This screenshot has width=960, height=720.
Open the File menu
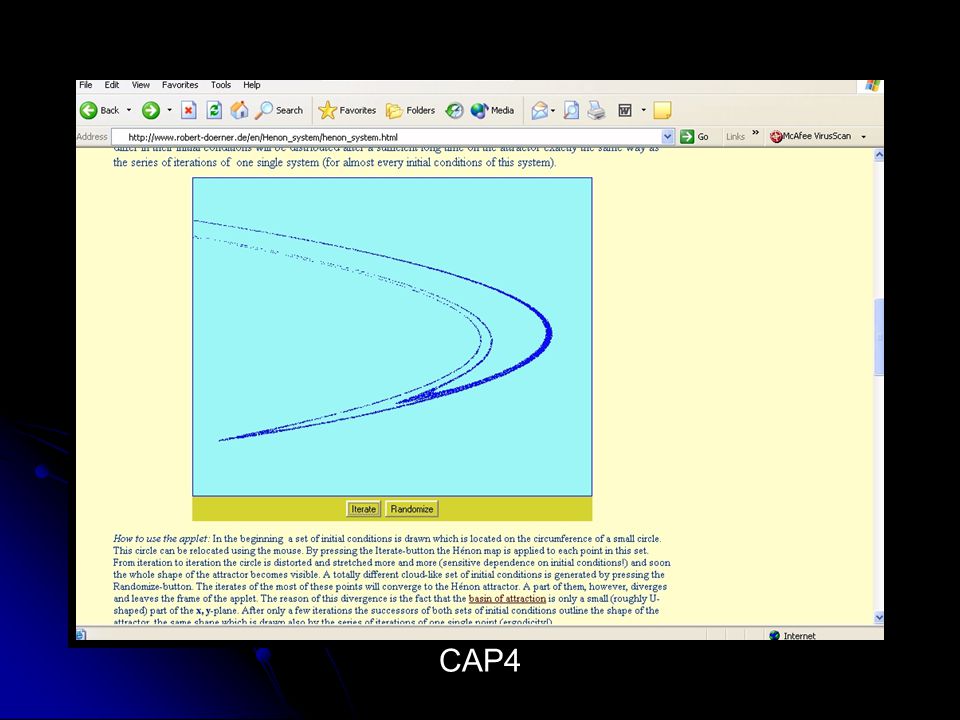86,85
